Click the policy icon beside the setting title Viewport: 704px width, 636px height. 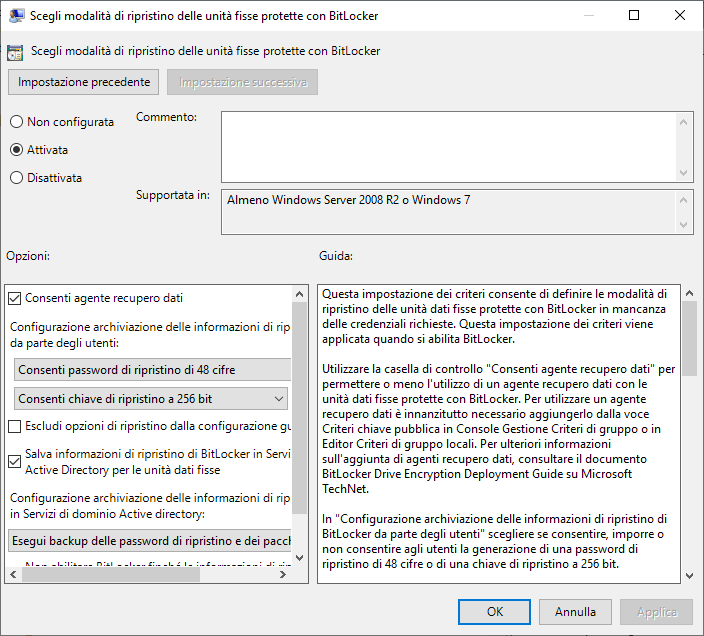[x=15, y=53]
